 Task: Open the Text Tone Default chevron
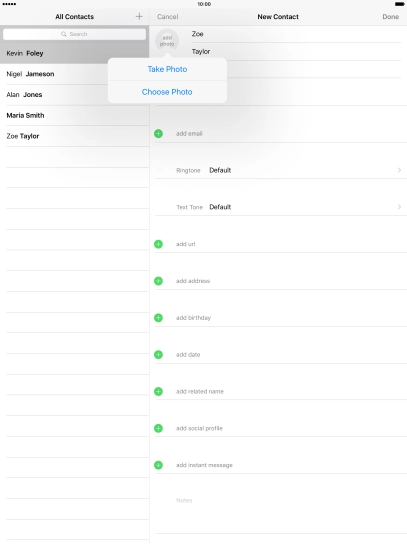[399, 207]
